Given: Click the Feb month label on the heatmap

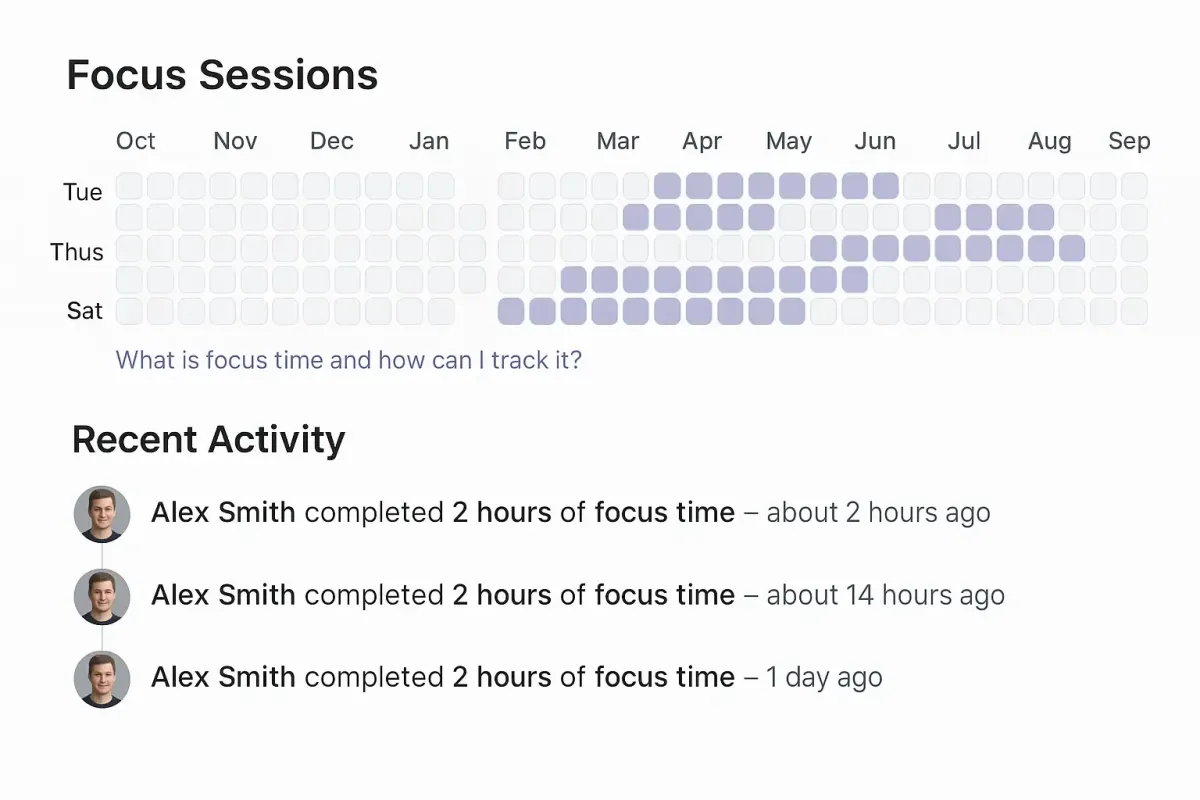Looking at the screenshot, I should click(x=525, y=142).
